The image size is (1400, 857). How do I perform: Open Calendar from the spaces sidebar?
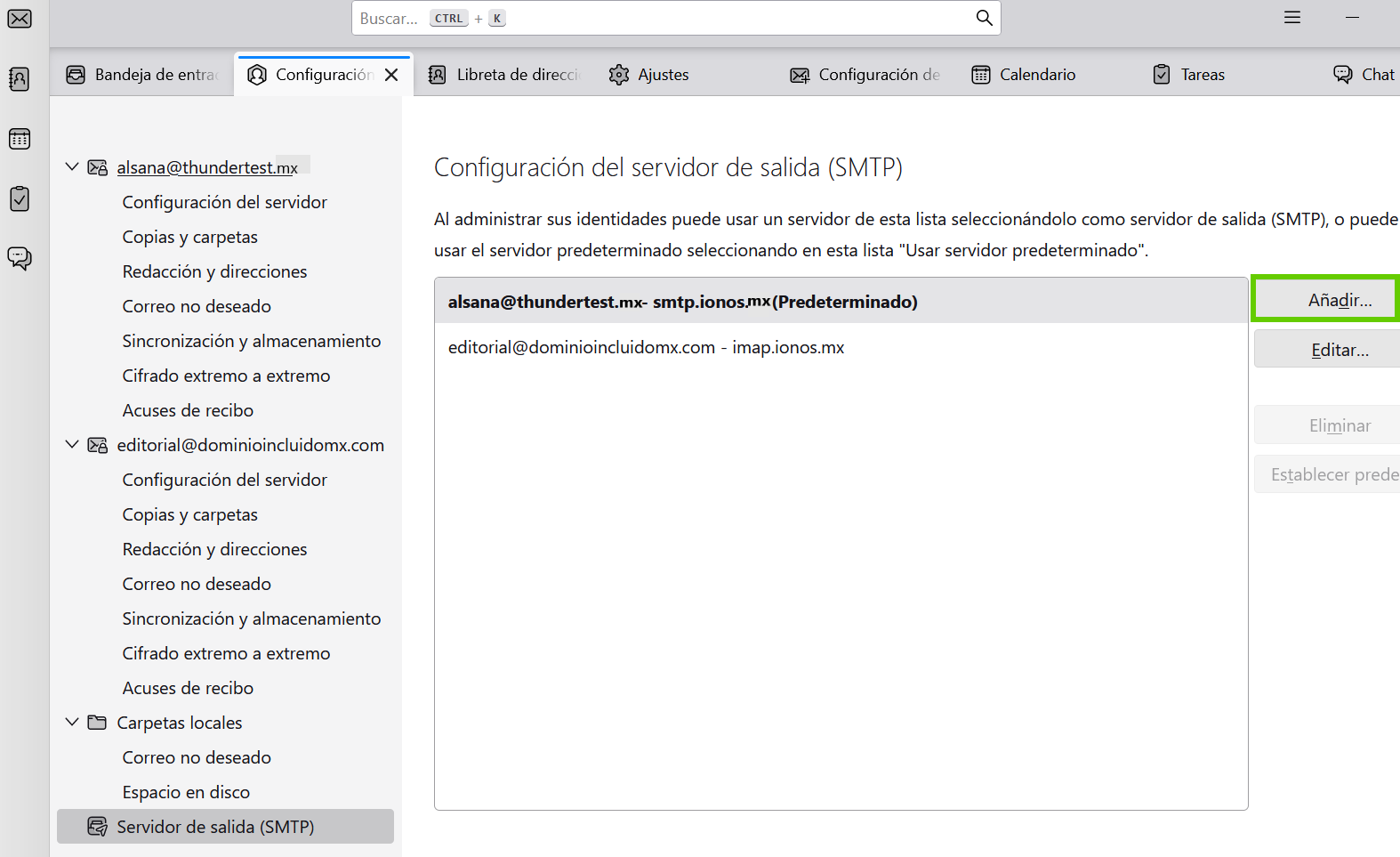20,139
